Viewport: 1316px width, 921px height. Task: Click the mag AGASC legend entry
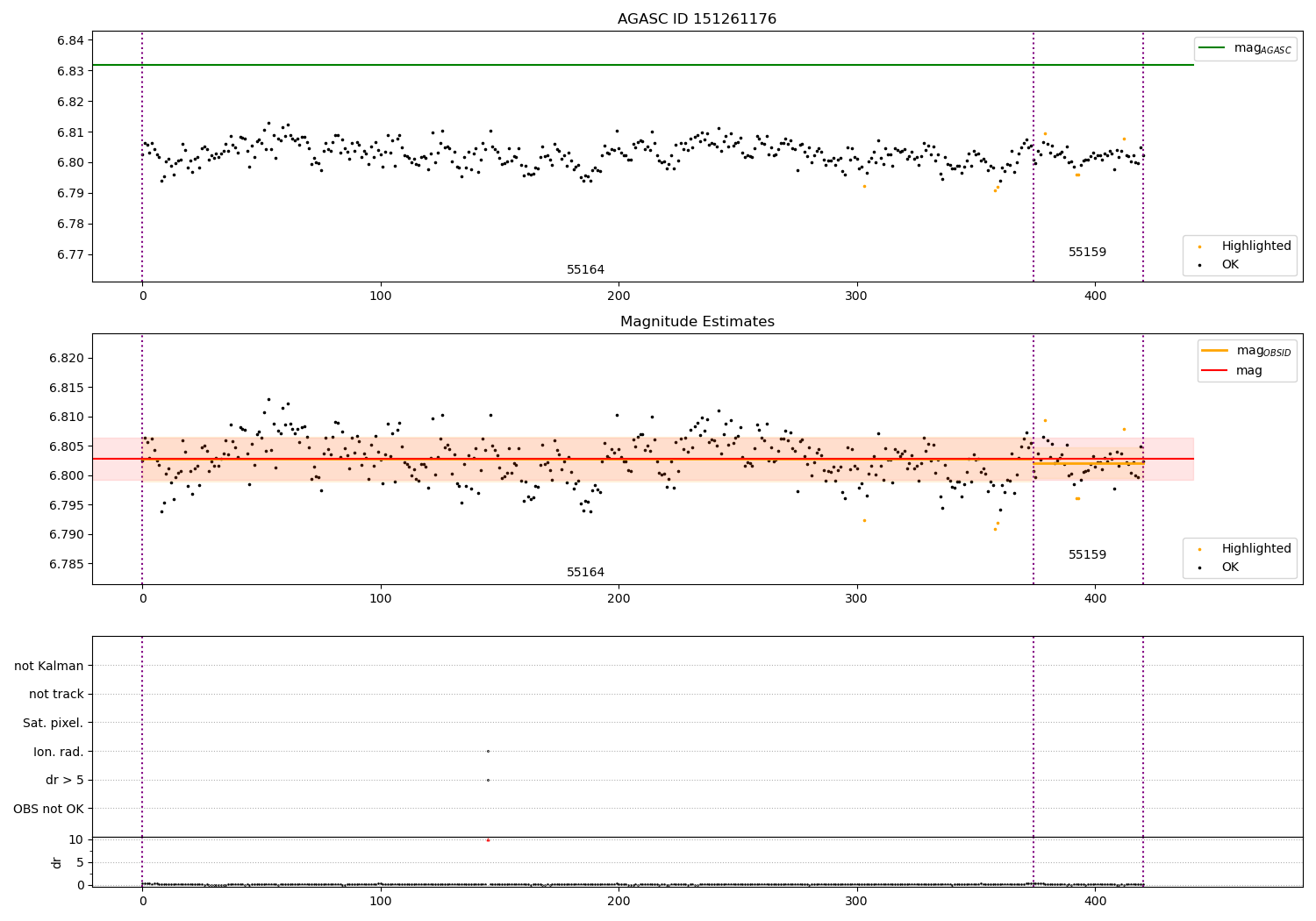[x=1245, y=48]
